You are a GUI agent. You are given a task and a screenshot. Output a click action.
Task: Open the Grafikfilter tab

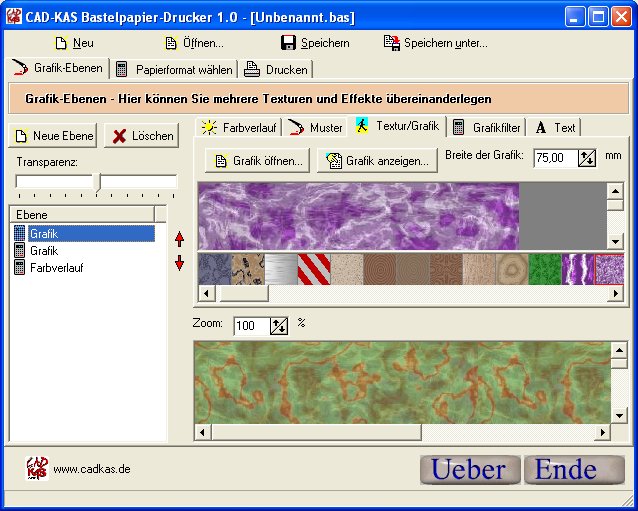pyautogui.click(x=486, y=127)
